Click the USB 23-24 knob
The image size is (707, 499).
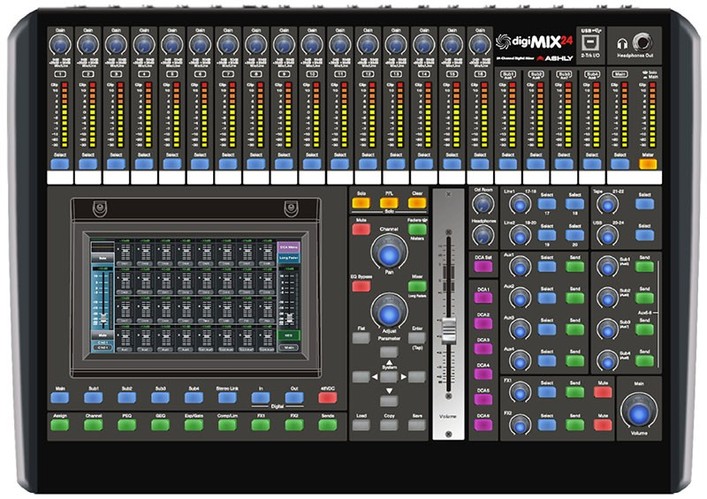click(x=607, y=235)
